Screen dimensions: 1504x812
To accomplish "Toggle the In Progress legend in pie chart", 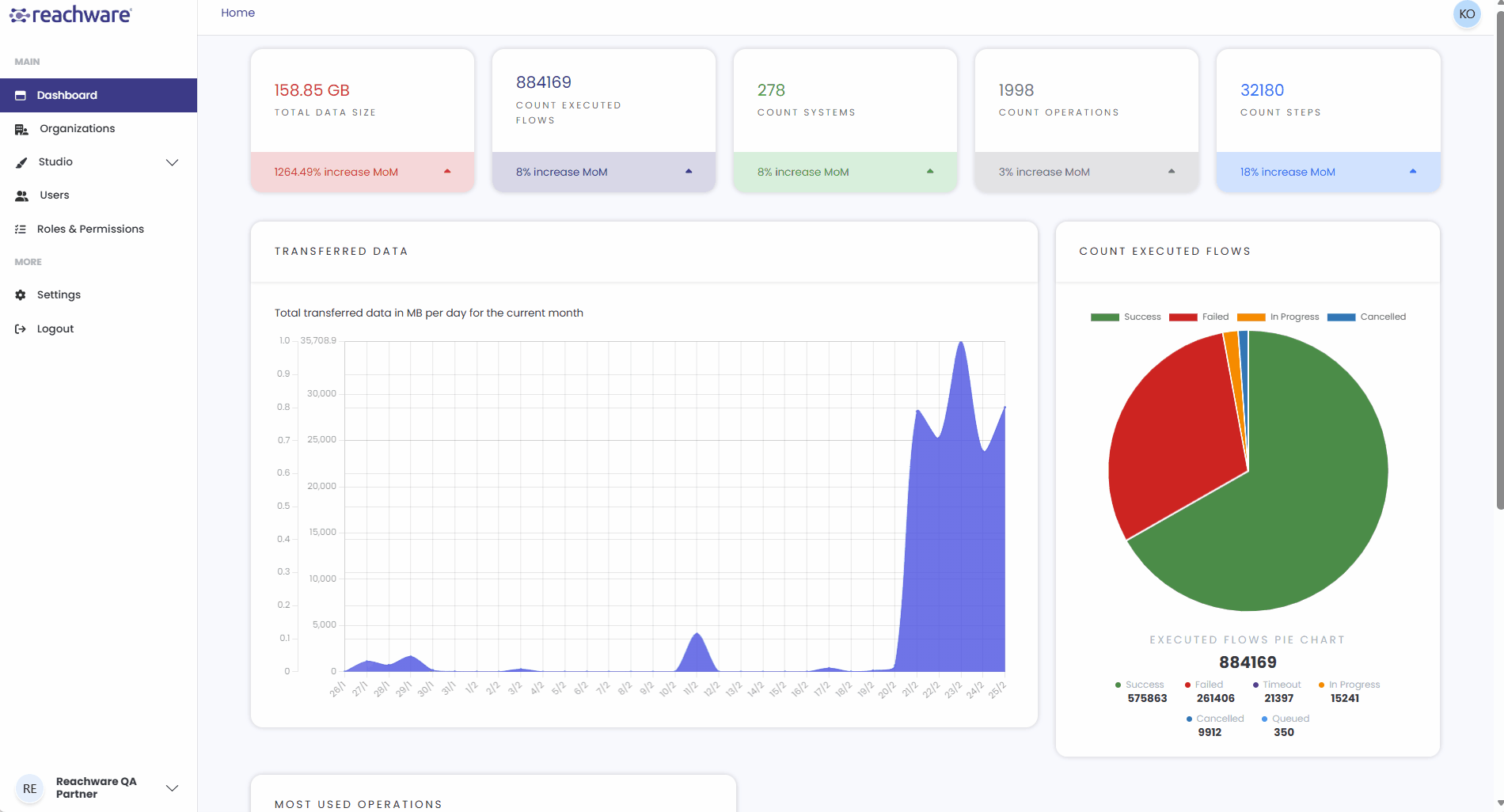I will (1278, 317).
